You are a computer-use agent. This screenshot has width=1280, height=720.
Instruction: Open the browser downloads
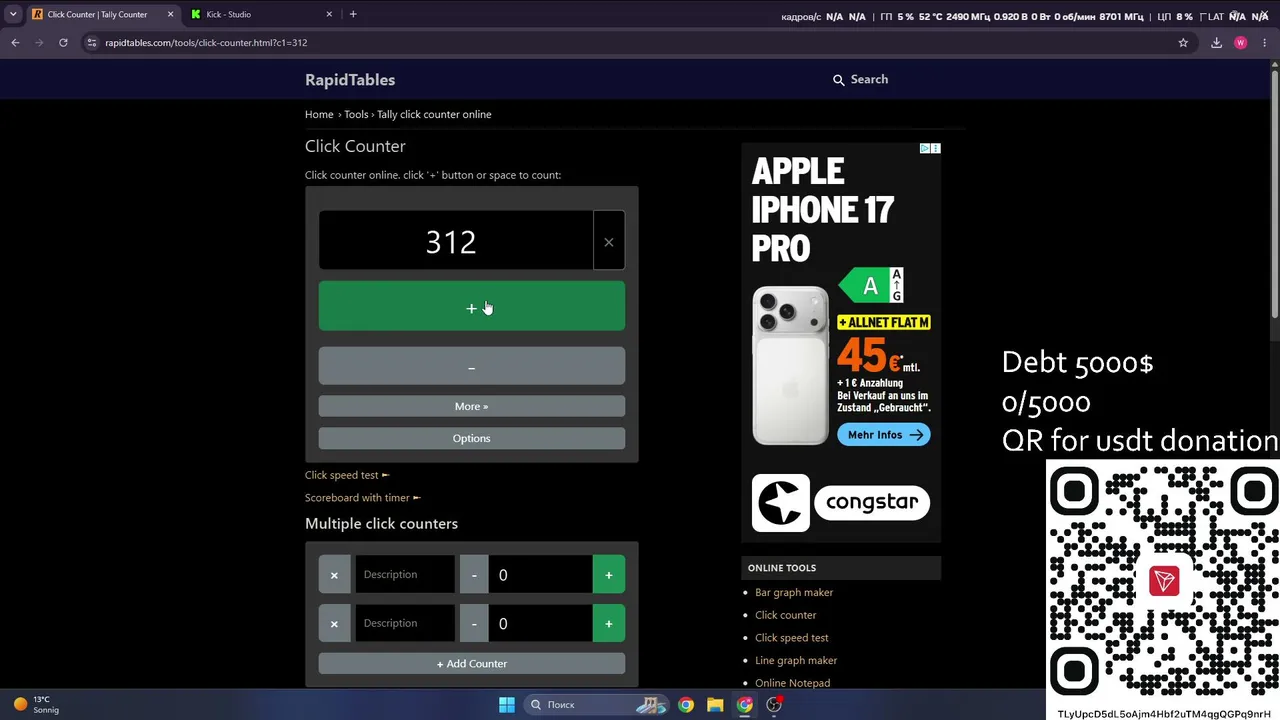1216,43
